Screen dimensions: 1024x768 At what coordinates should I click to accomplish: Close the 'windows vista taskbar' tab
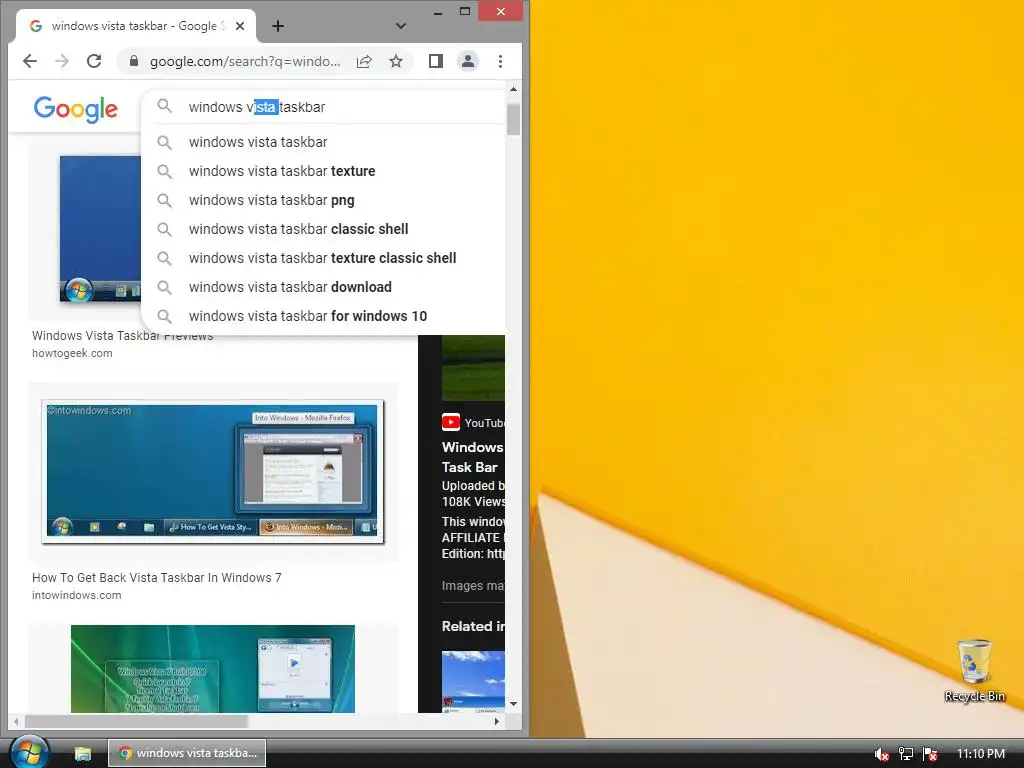coord(240,26)
